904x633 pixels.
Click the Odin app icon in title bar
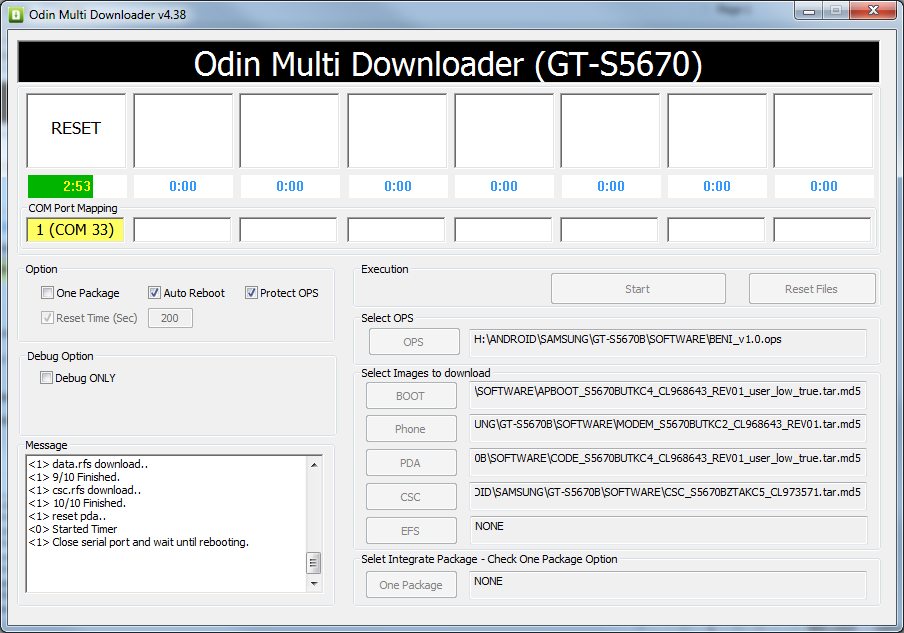coord(16,15)
